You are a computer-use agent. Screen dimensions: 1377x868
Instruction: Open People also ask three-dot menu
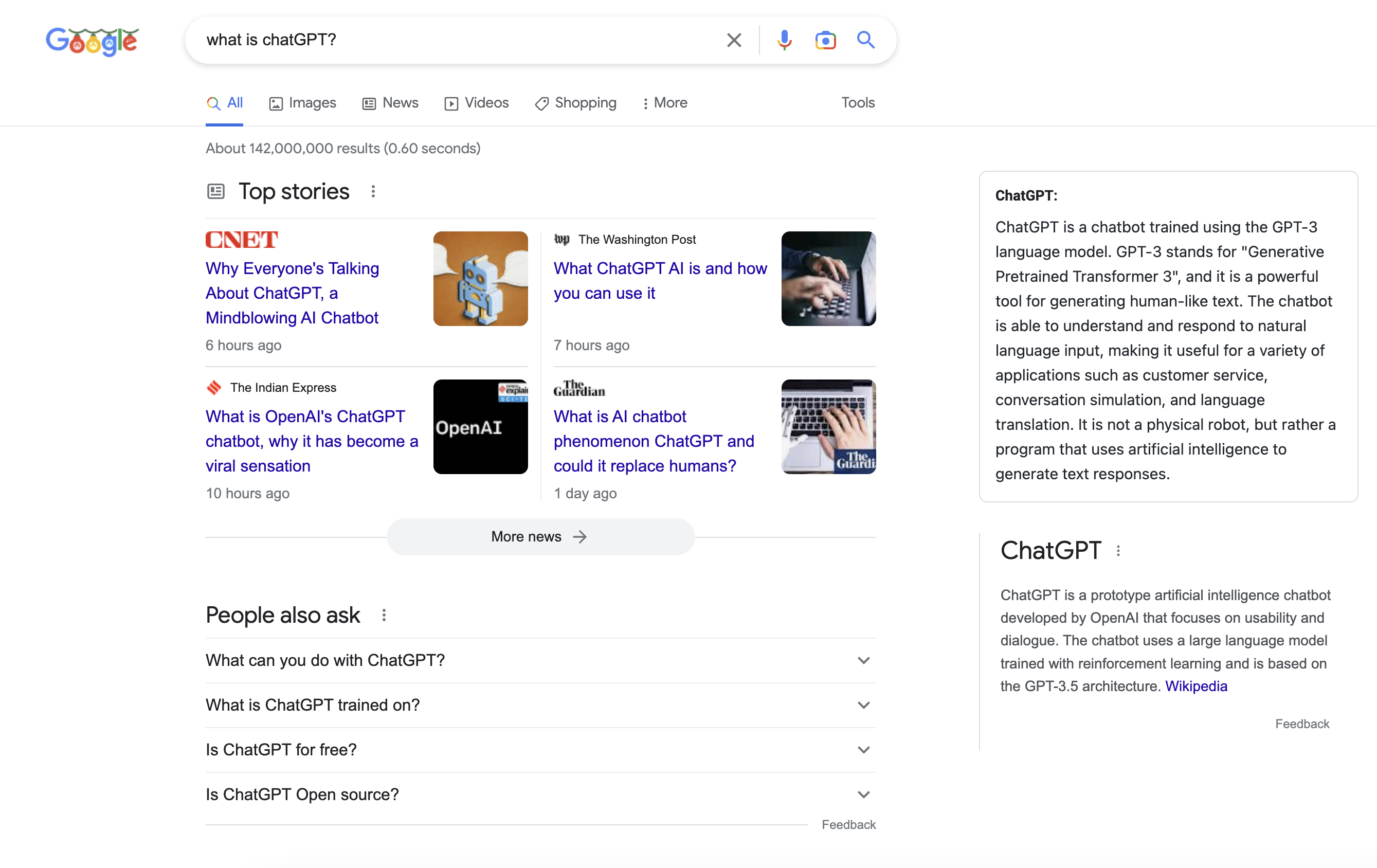click(384, 616)
